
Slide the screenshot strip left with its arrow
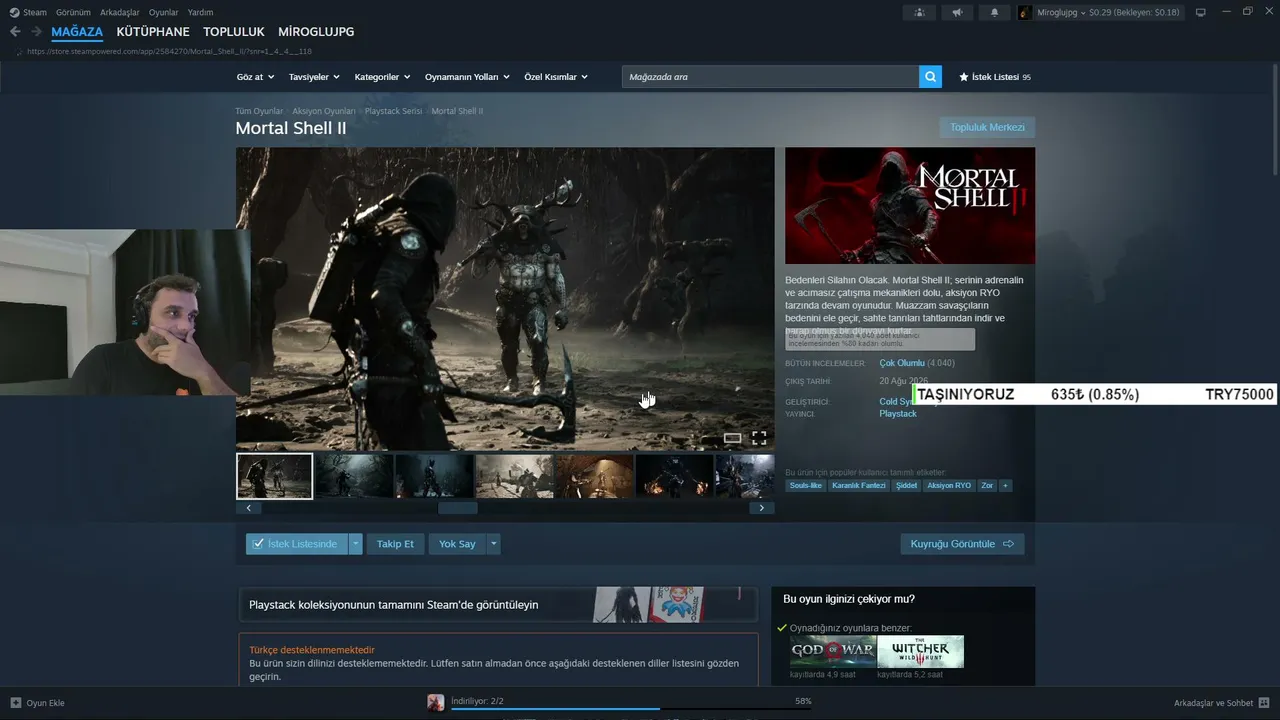[248, 508]
